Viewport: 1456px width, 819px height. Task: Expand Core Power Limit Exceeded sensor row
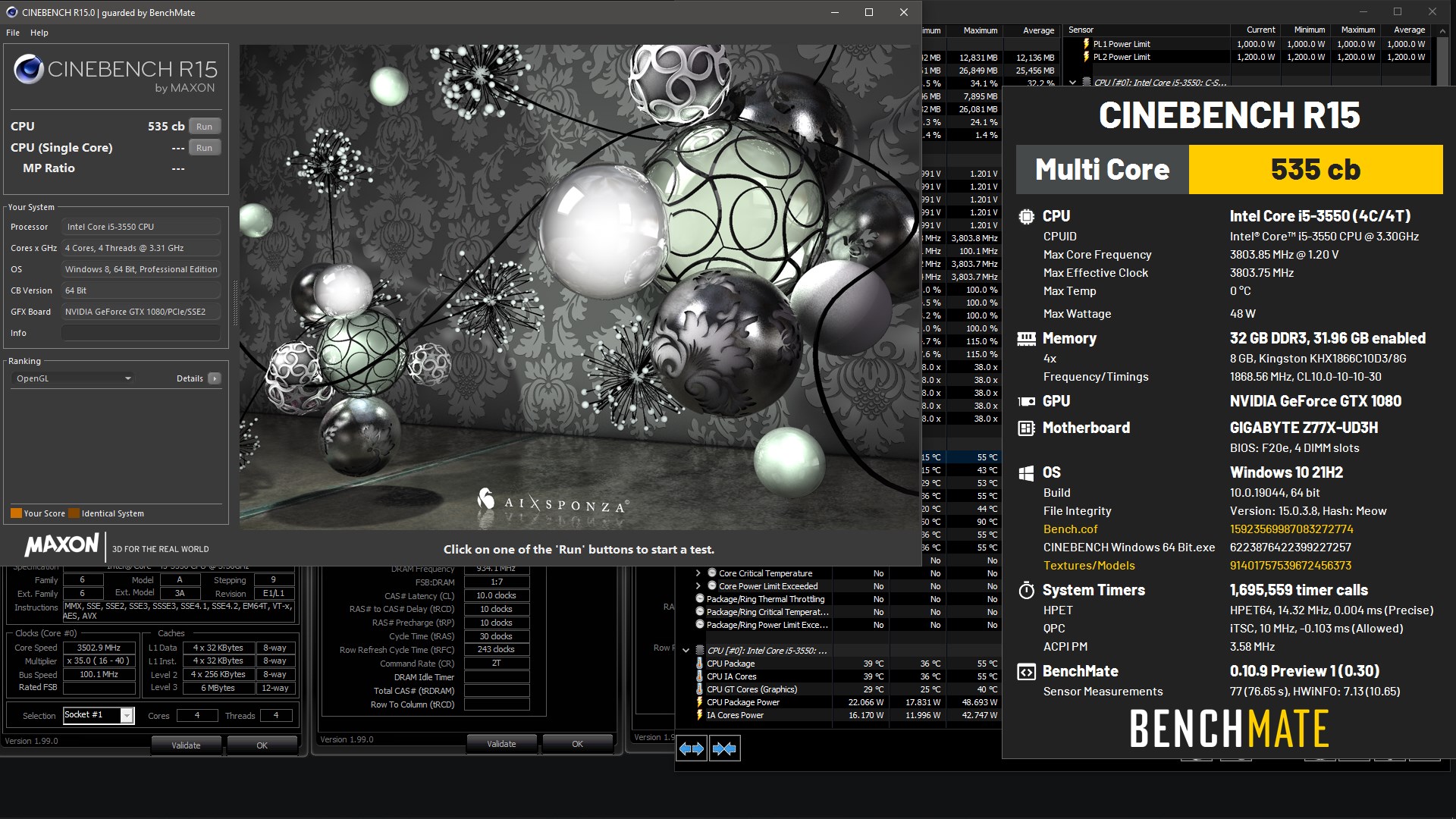pyautogui.click(x=698, y=586)
